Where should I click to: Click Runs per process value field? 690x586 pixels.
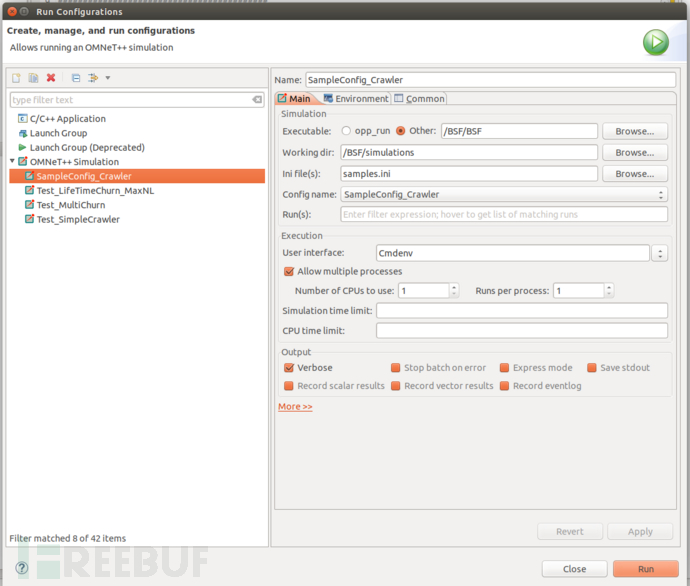click(579, 290)
